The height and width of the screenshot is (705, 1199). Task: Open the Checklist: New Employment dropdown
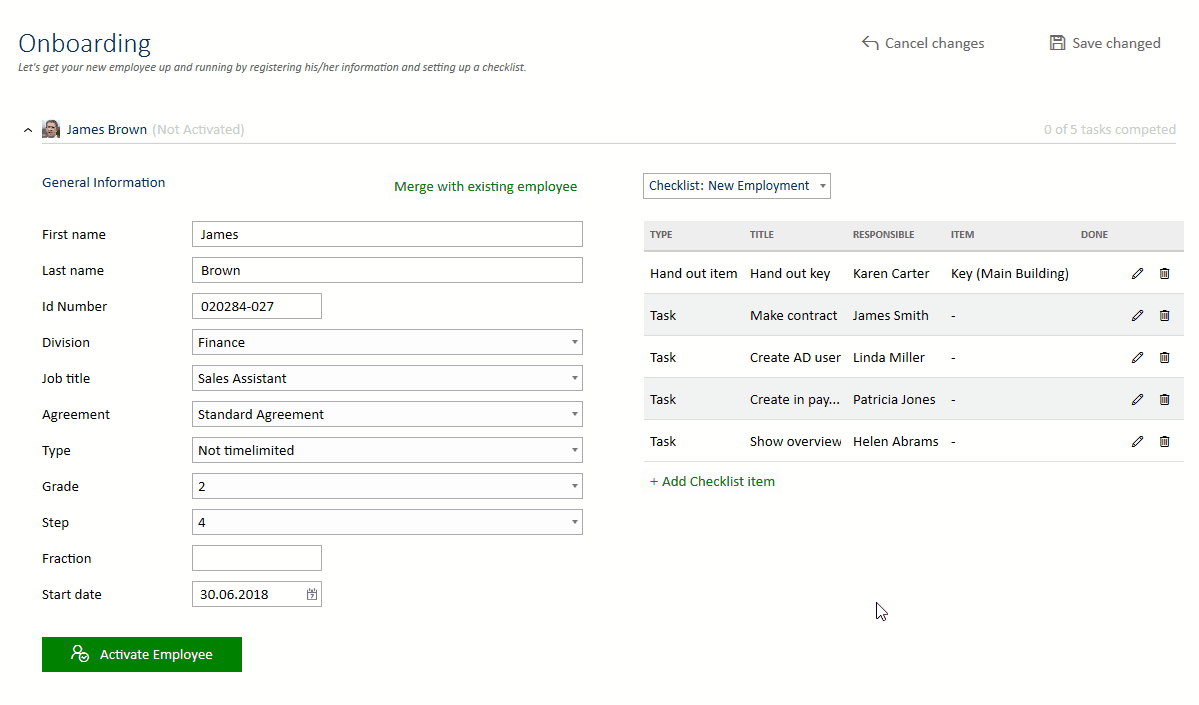point(736,186)
